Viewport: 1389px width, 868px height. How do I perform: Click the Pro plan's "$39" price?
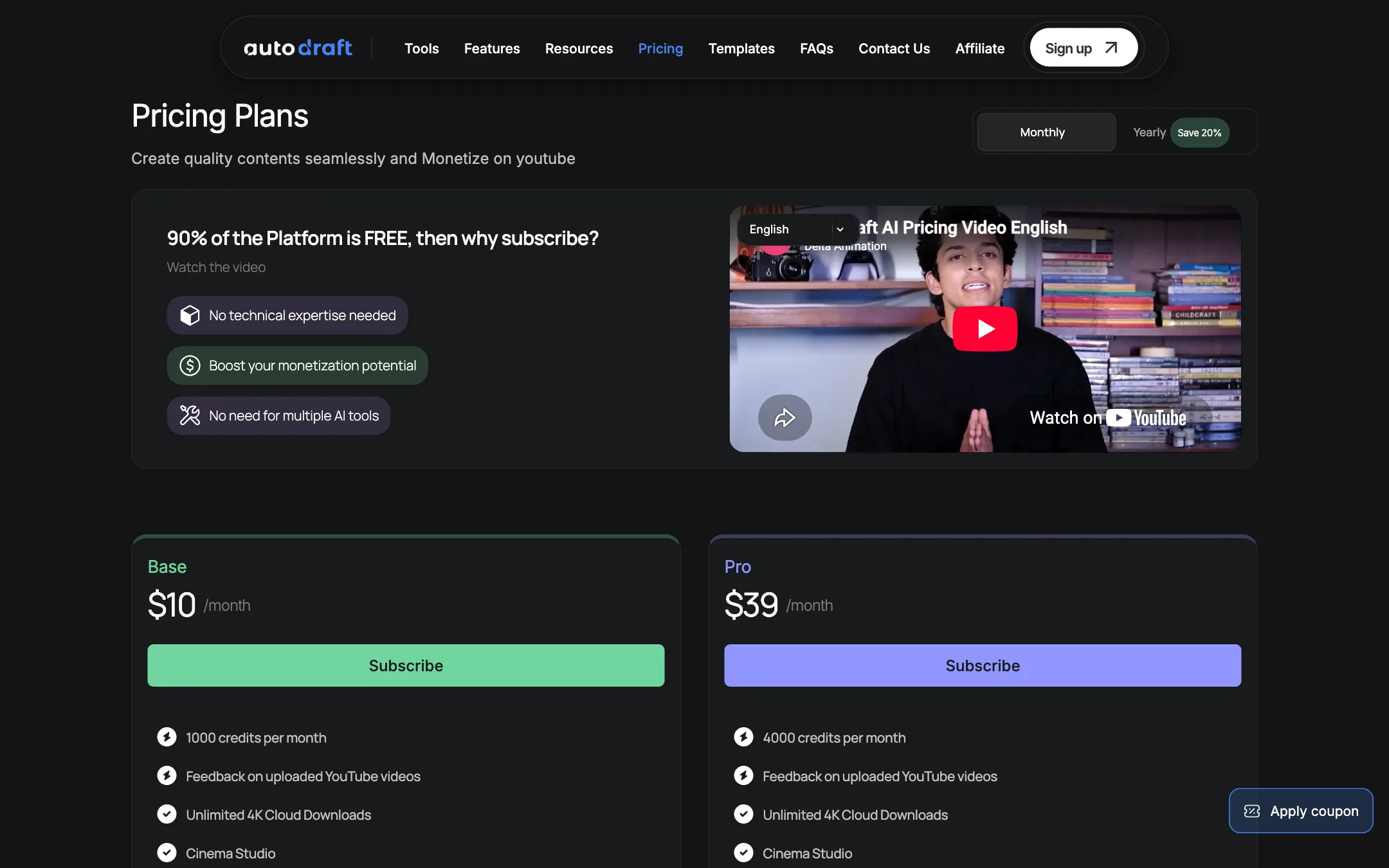click(751, 605)
